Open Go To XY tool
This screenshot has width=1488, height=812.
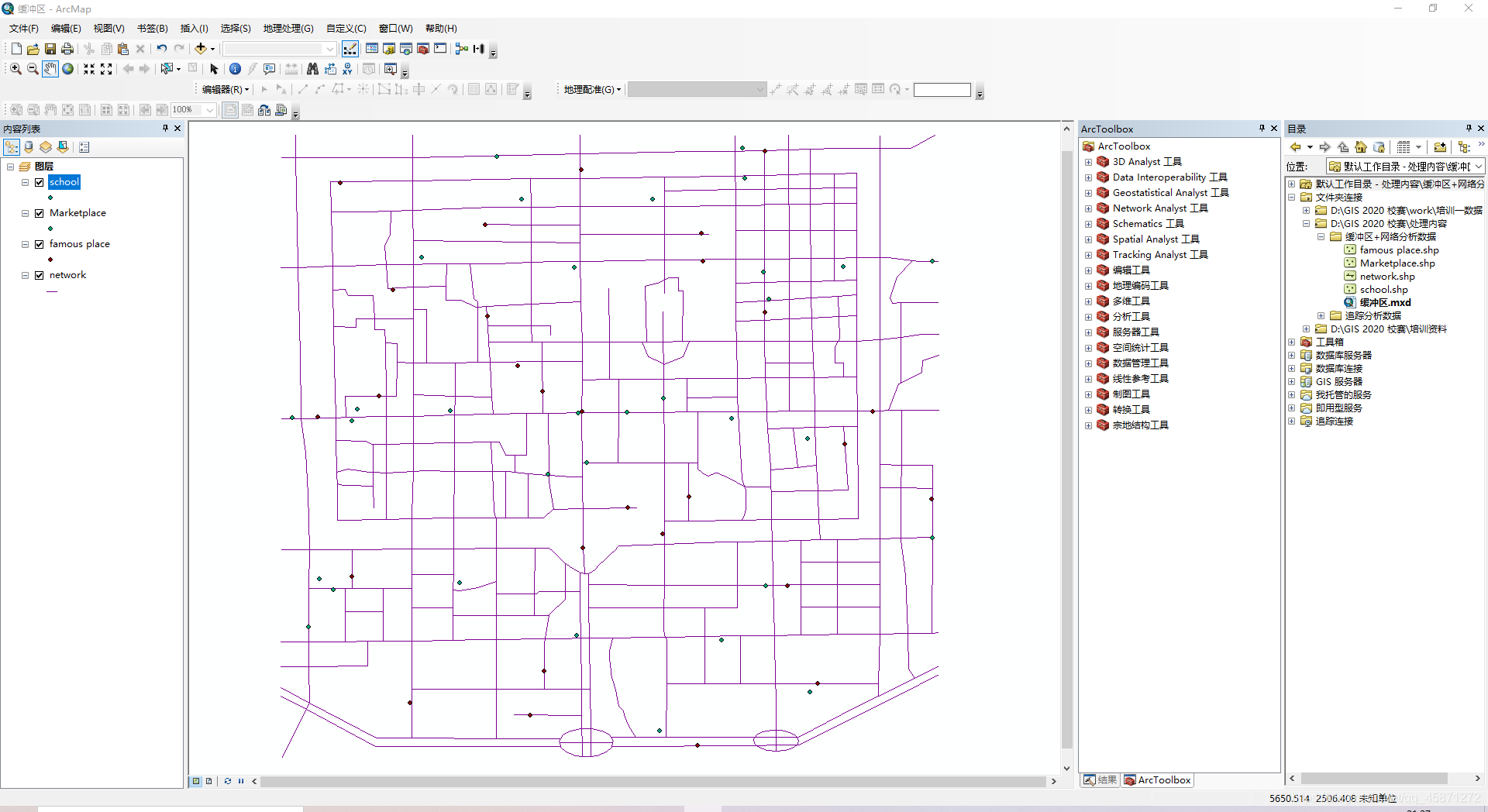(347, 69)
